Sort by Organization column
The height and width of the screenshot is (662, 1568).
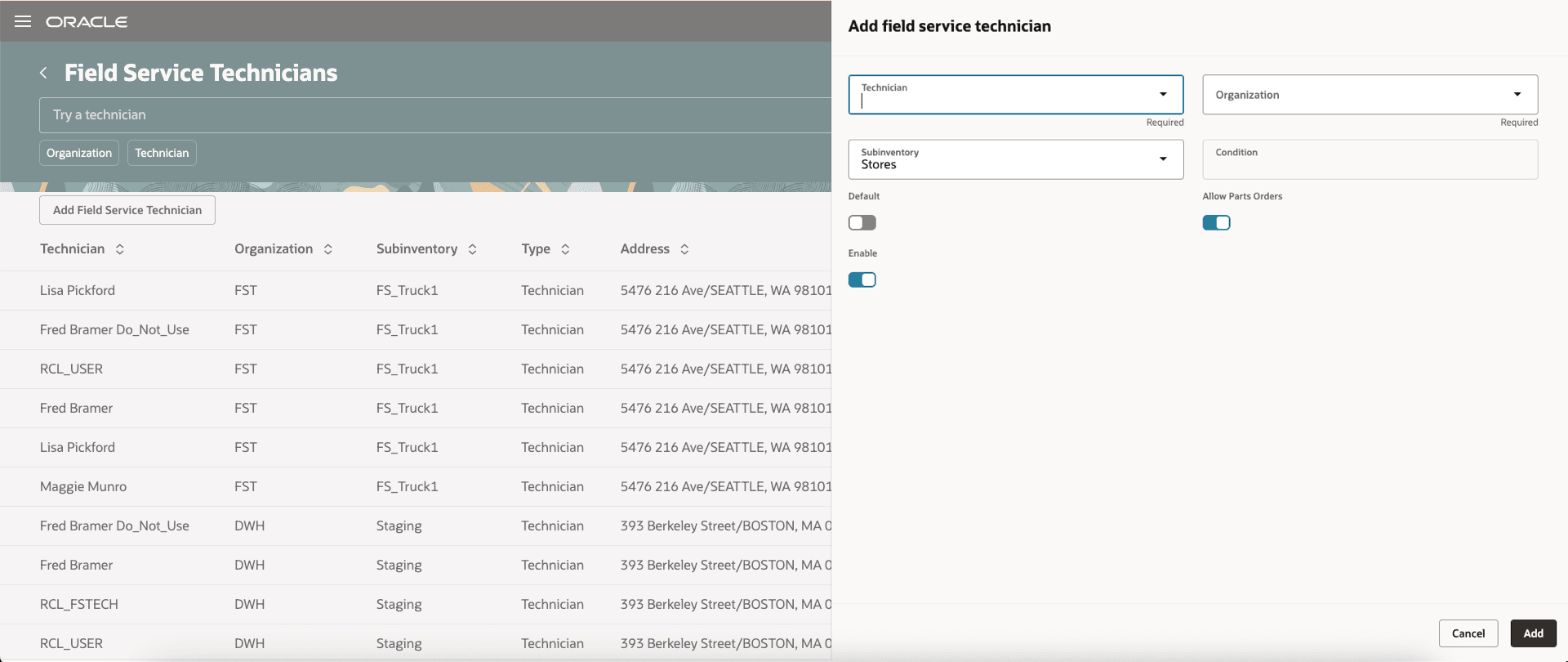pos(328,249)
